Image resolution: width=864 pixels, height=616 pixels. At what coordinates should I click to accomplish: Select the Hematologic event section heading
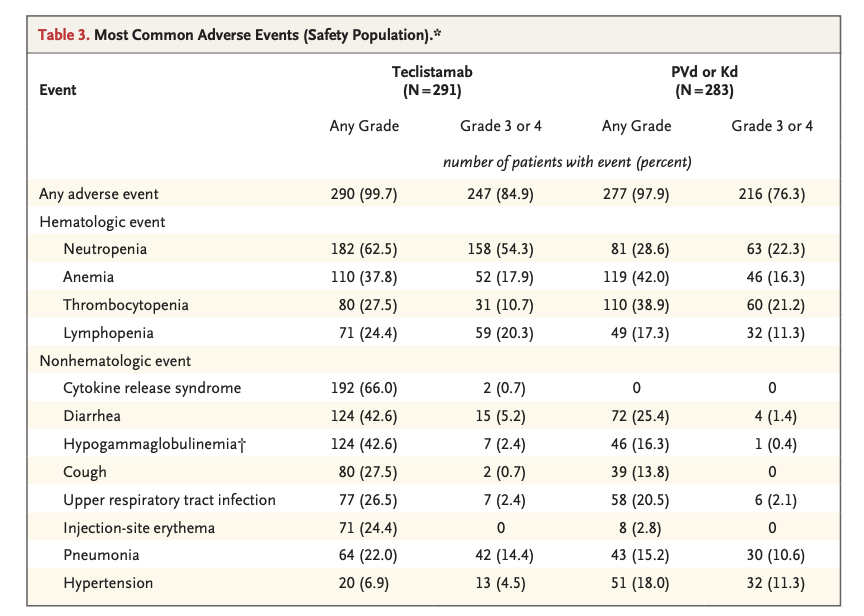tap(102, 222)
